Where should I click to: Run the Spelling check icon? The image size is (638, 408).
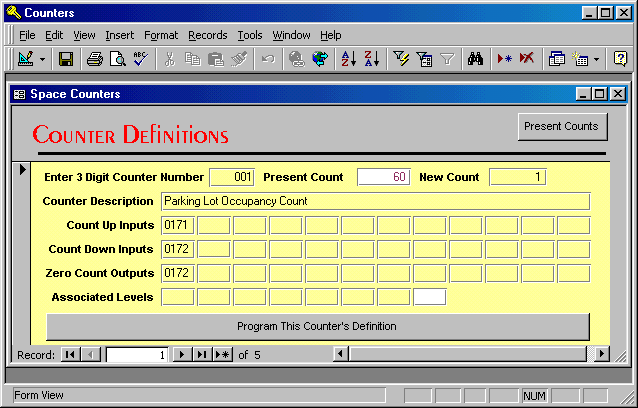140,59
